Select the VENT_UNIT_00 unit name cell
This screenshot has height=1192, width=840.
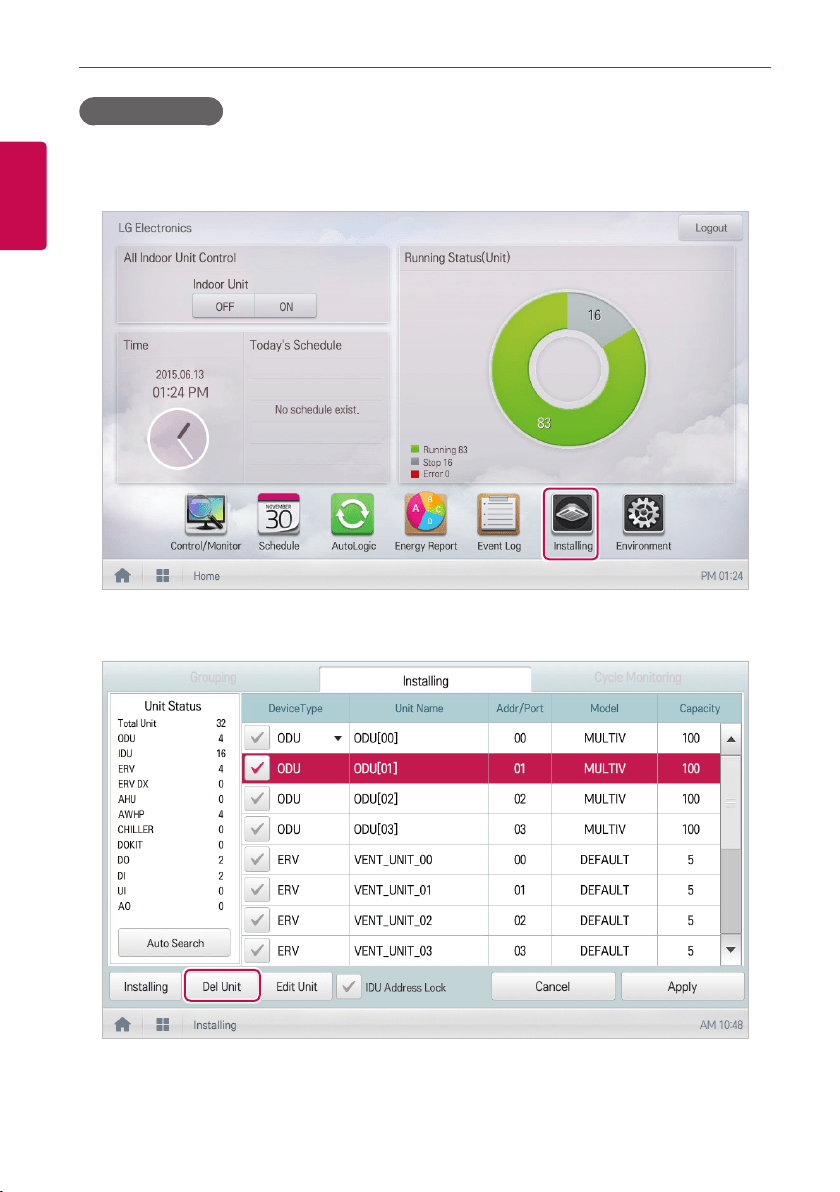pyautogui.click(x=419, y=859)
